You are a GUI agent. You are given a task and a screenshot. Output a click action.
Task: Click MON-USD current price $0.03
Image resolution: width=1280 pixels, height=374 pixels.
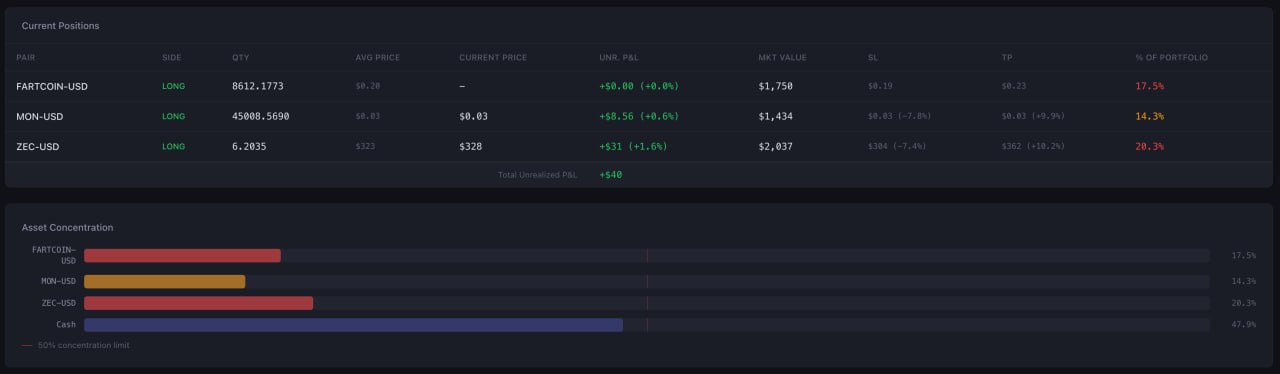pos(474,117)
